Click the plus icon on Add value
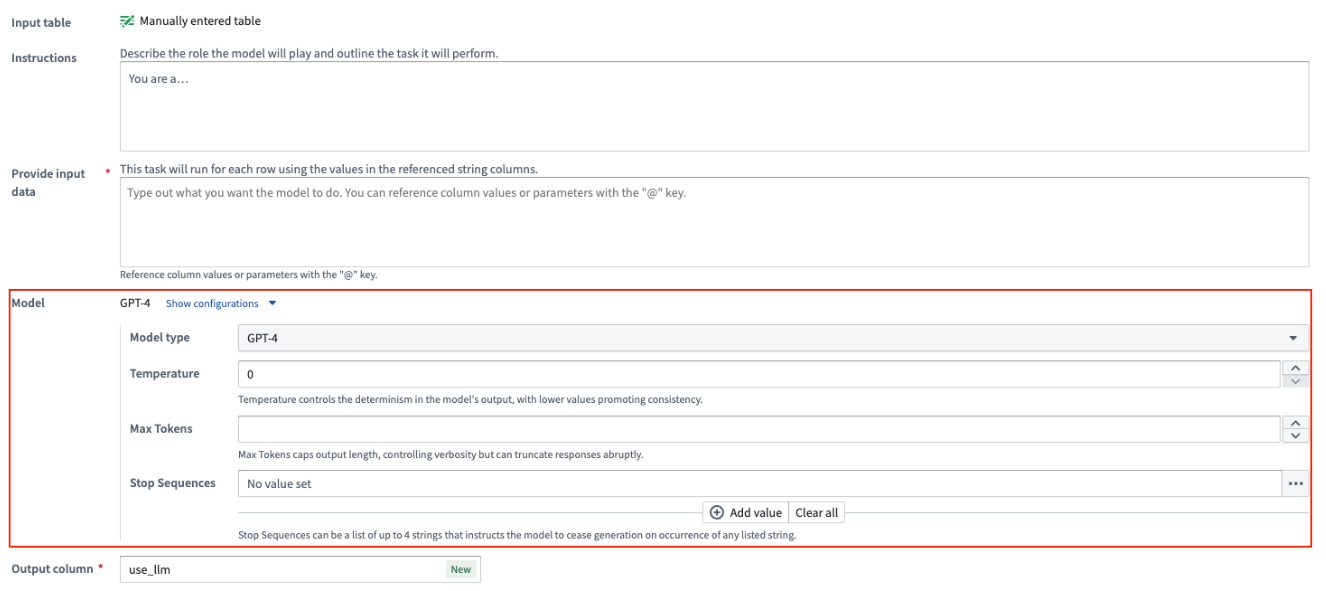This screenshot has height=591, width=1326. click(x=717, y=513)
